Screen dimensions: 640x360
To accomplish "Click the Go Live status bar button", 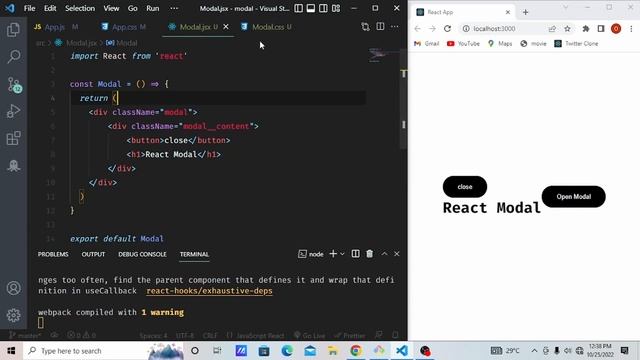I will coord(310,336).
